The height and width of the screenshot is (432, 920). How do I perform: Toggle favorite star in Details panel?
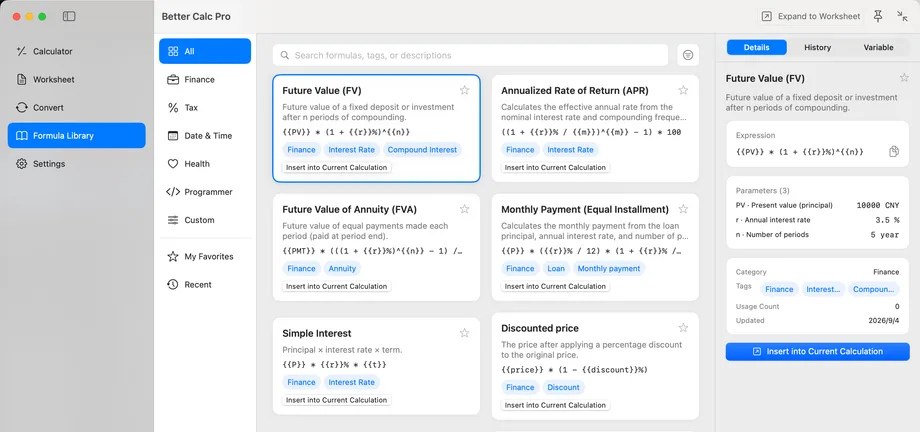tap(904, 78)
